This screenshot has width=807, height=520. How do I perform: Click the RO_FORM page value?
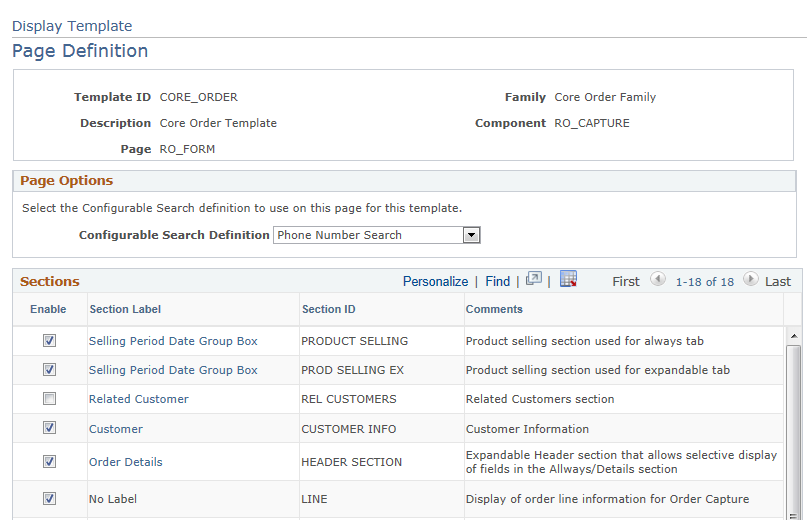pyautogui.click(x=187, y=149)
